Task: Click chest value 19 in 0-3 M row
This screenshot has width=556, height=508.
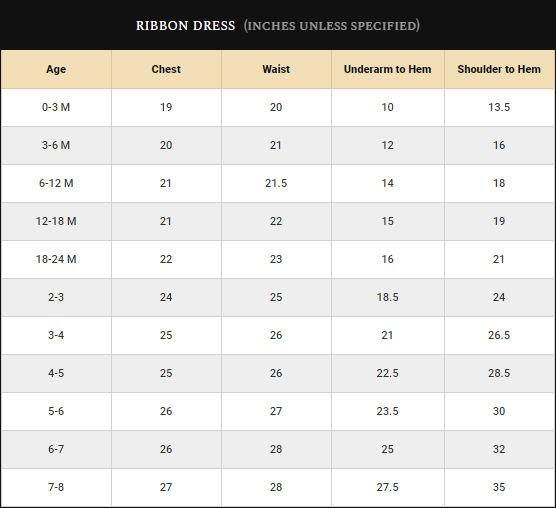Action: [166, 107]
